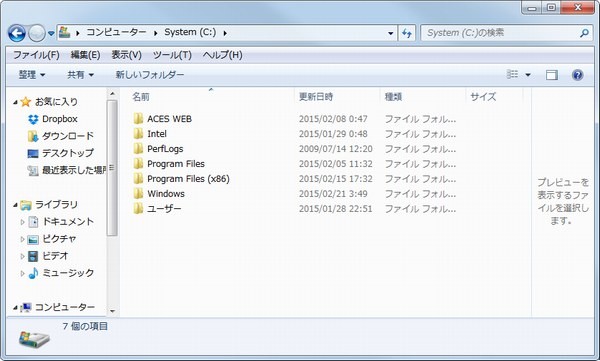The height and width of the screenshot is (361, 600).
Task: Select デスクトップ in favorites
Action: [68, 153]
